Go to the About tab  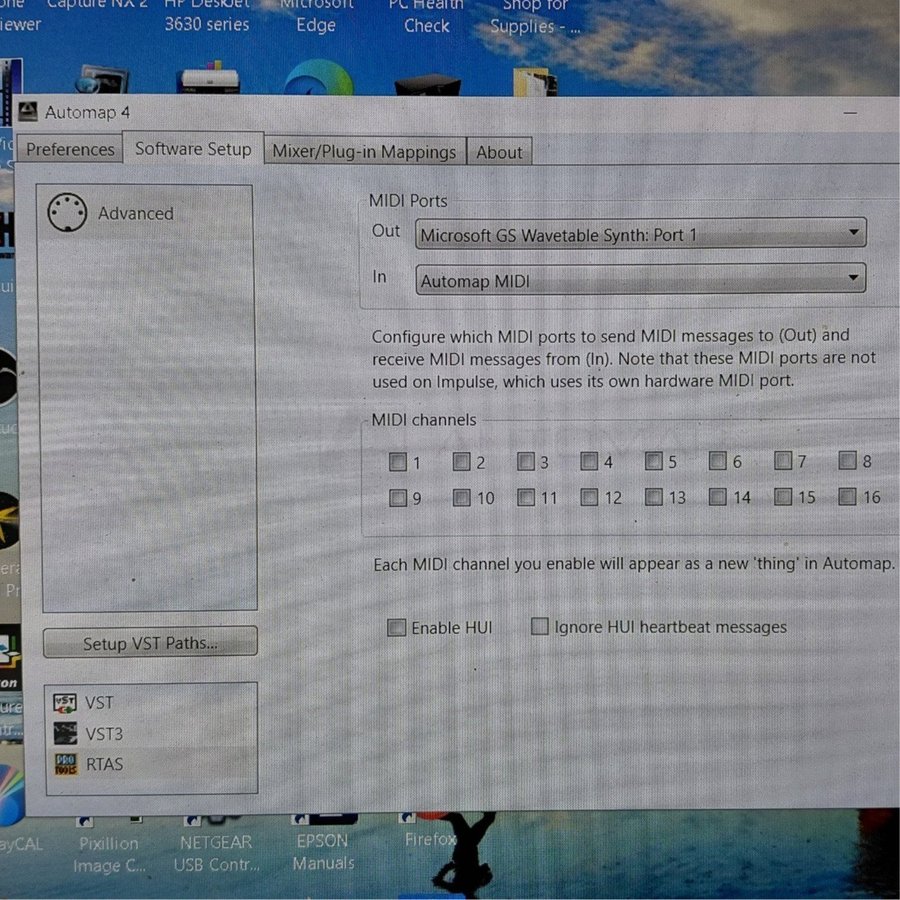pos(499,152)
